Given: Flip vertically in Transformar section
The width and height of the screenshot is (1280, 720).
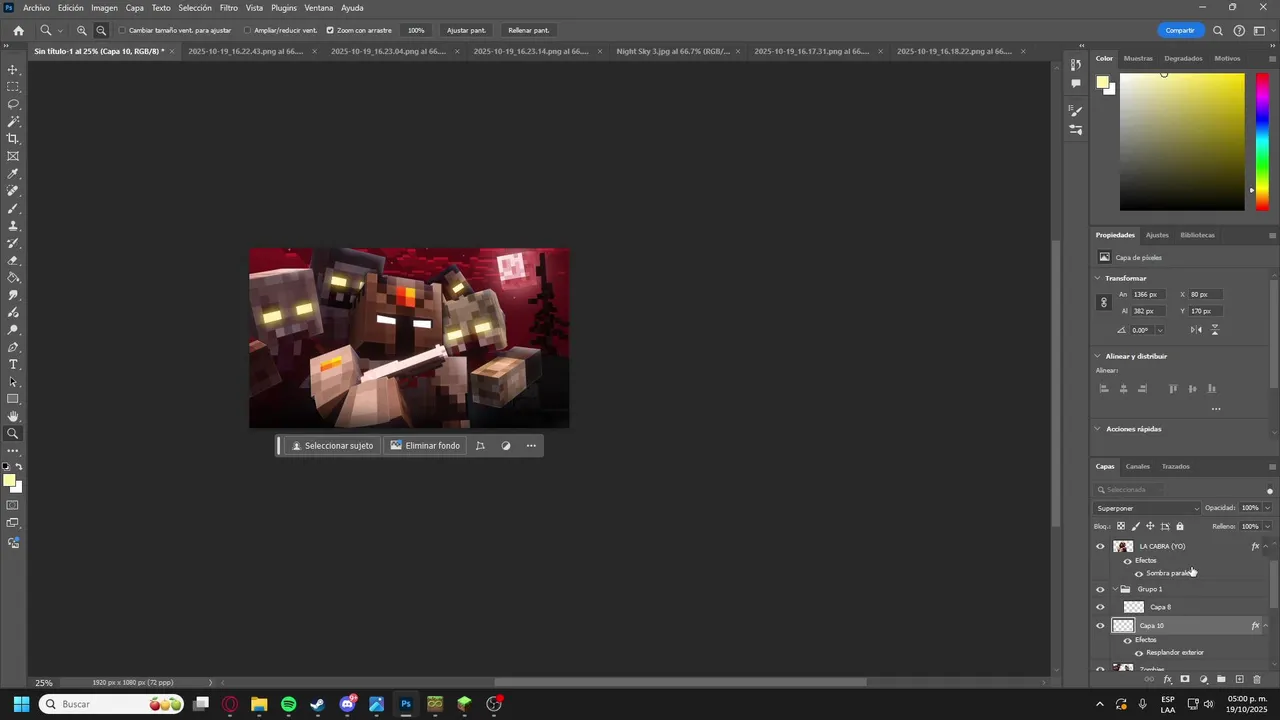Looking at the screenshot, I should (1215, 330).
